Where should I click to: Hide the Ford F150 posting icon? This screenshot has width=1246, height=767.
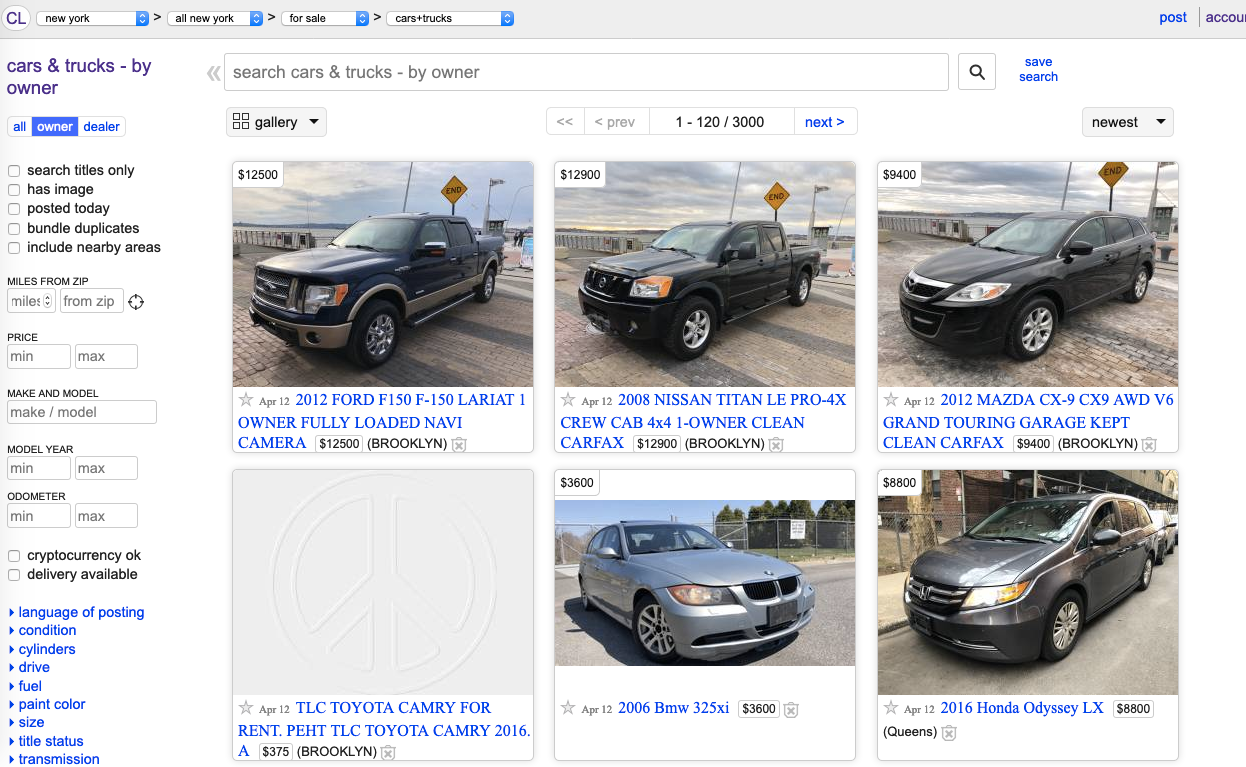[x=459, y=444]
